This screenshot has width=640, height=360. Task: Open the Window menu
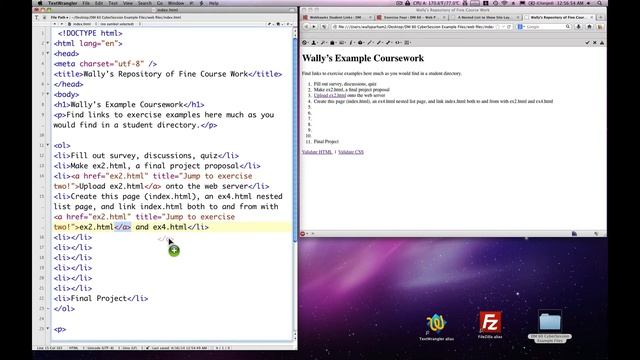click(x=176, y=3)
